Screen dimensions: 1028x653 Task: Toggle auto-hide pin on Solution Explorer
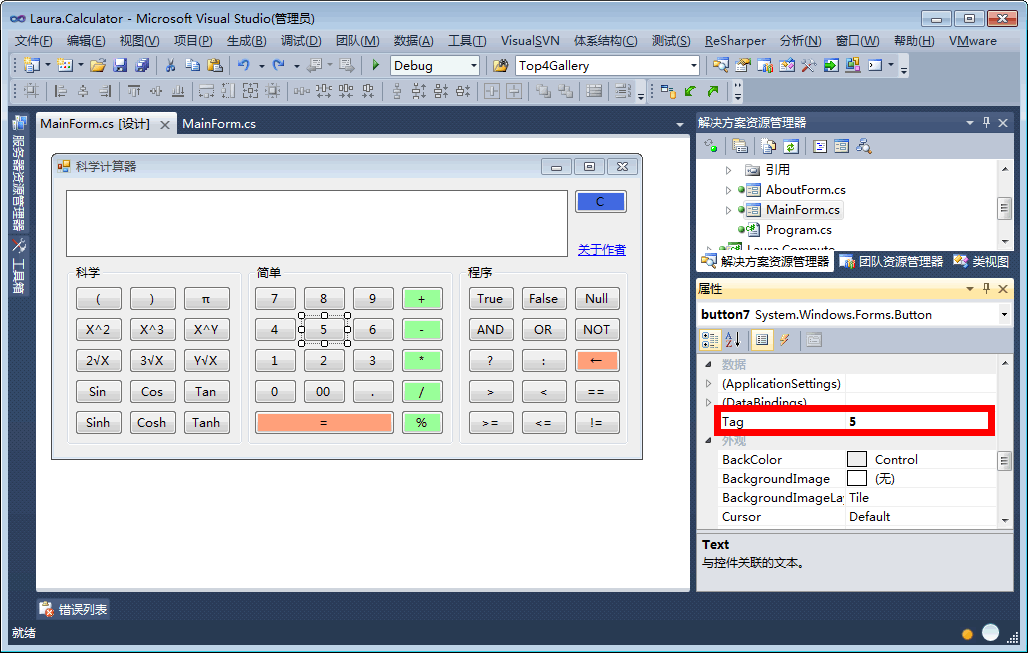pyautogui.click(x=986, y=123)
